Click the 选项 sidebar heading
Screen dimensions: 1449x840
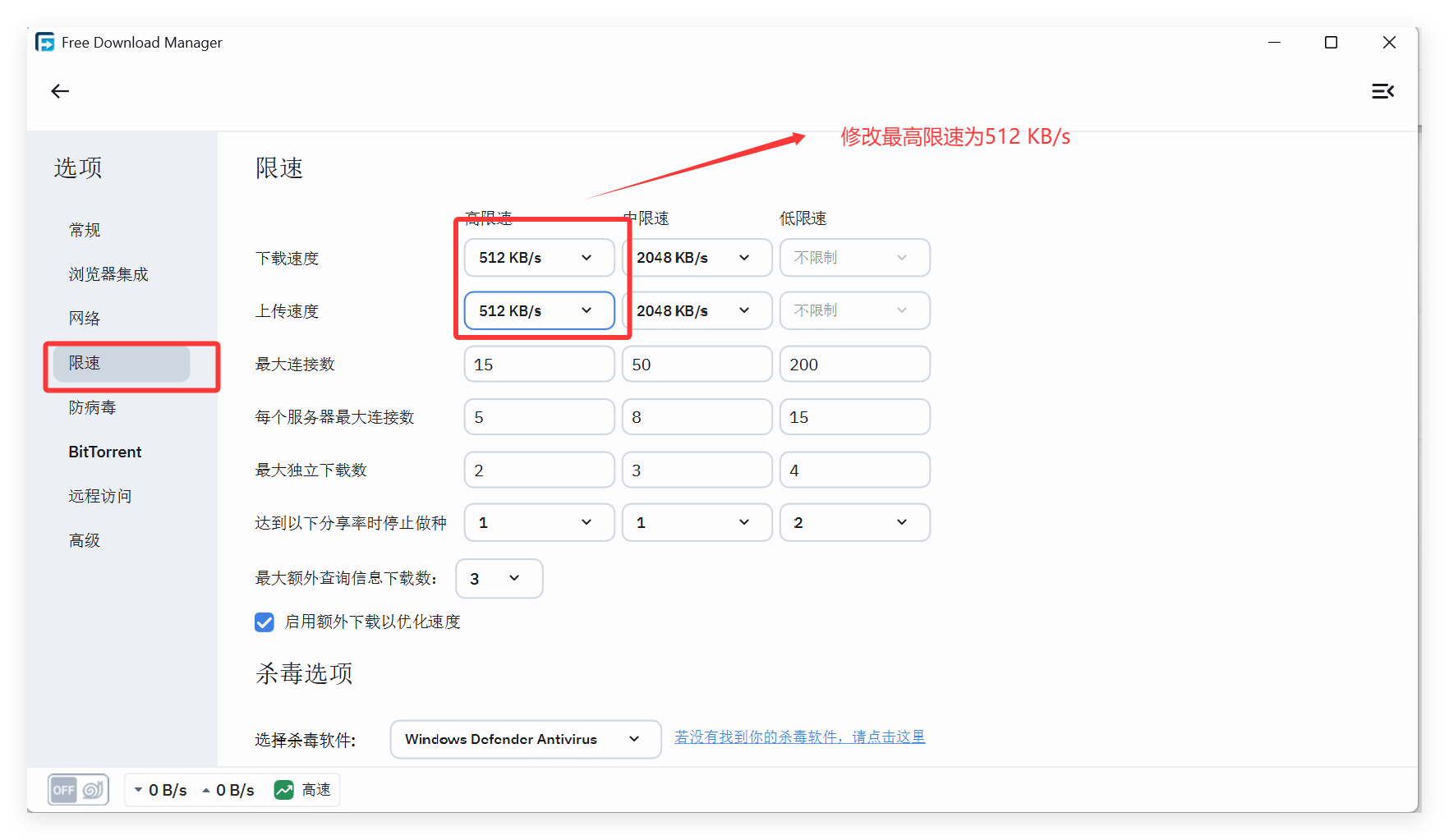(78, 168)
